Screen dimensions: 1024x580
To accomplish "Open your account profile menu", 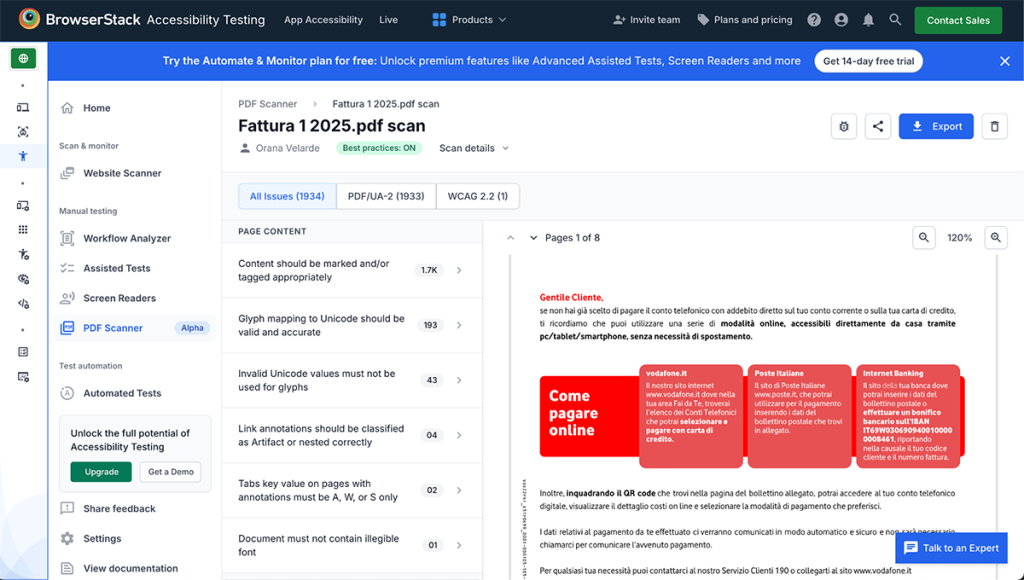I will [x=841, y=19].
